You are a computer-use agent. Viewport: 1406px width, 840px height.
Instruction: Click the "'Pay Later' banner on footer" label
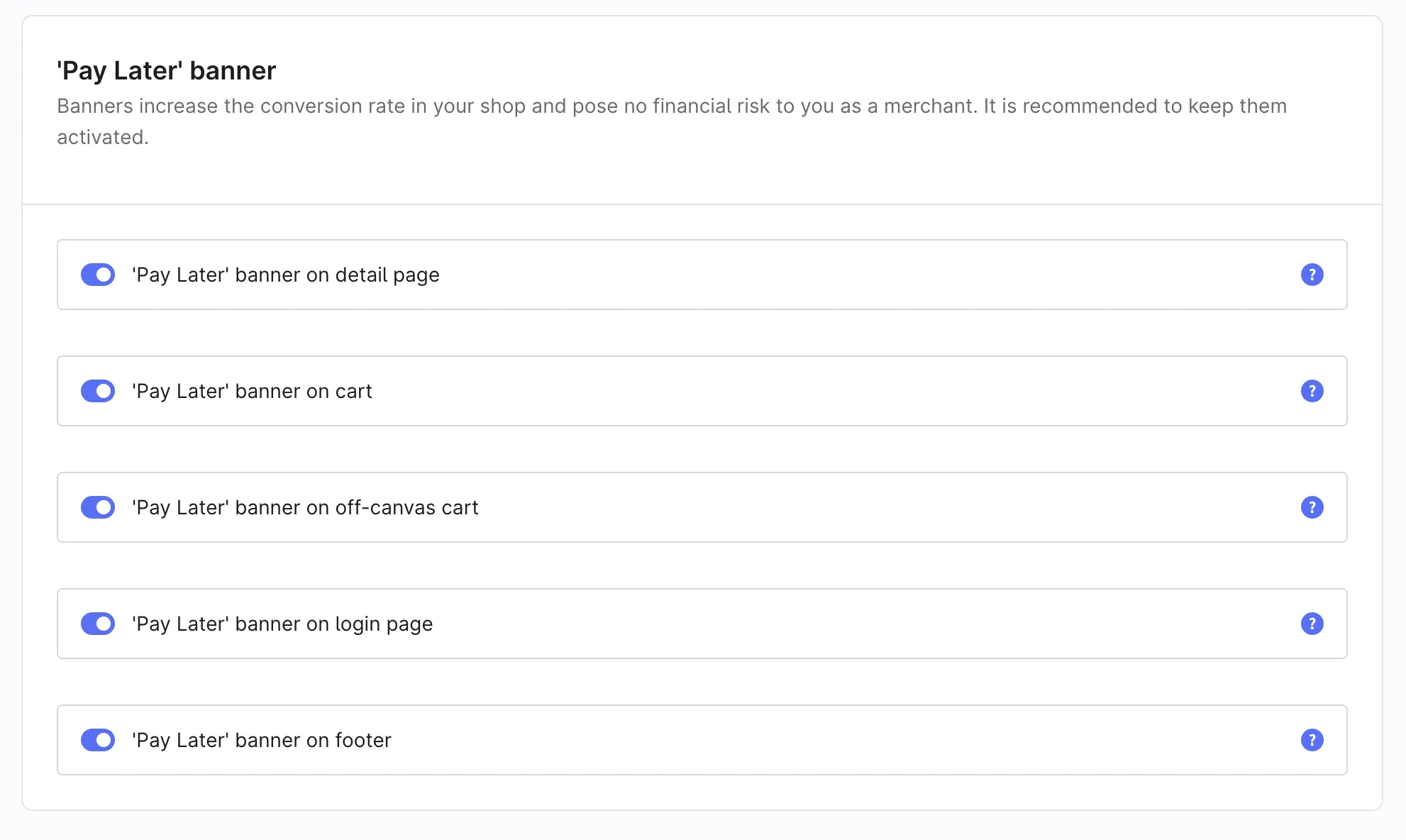(261, 740)
